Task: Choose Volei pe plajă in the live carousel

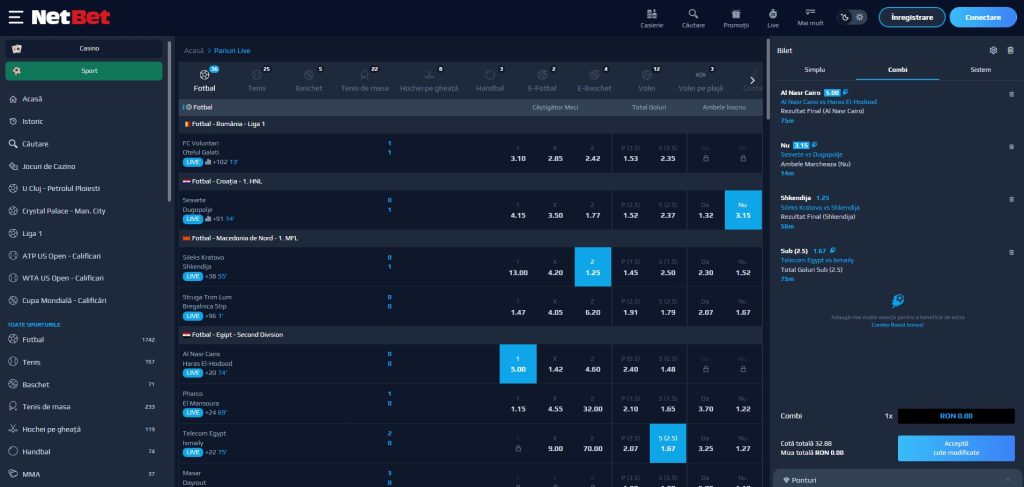Action: [701, 80]
